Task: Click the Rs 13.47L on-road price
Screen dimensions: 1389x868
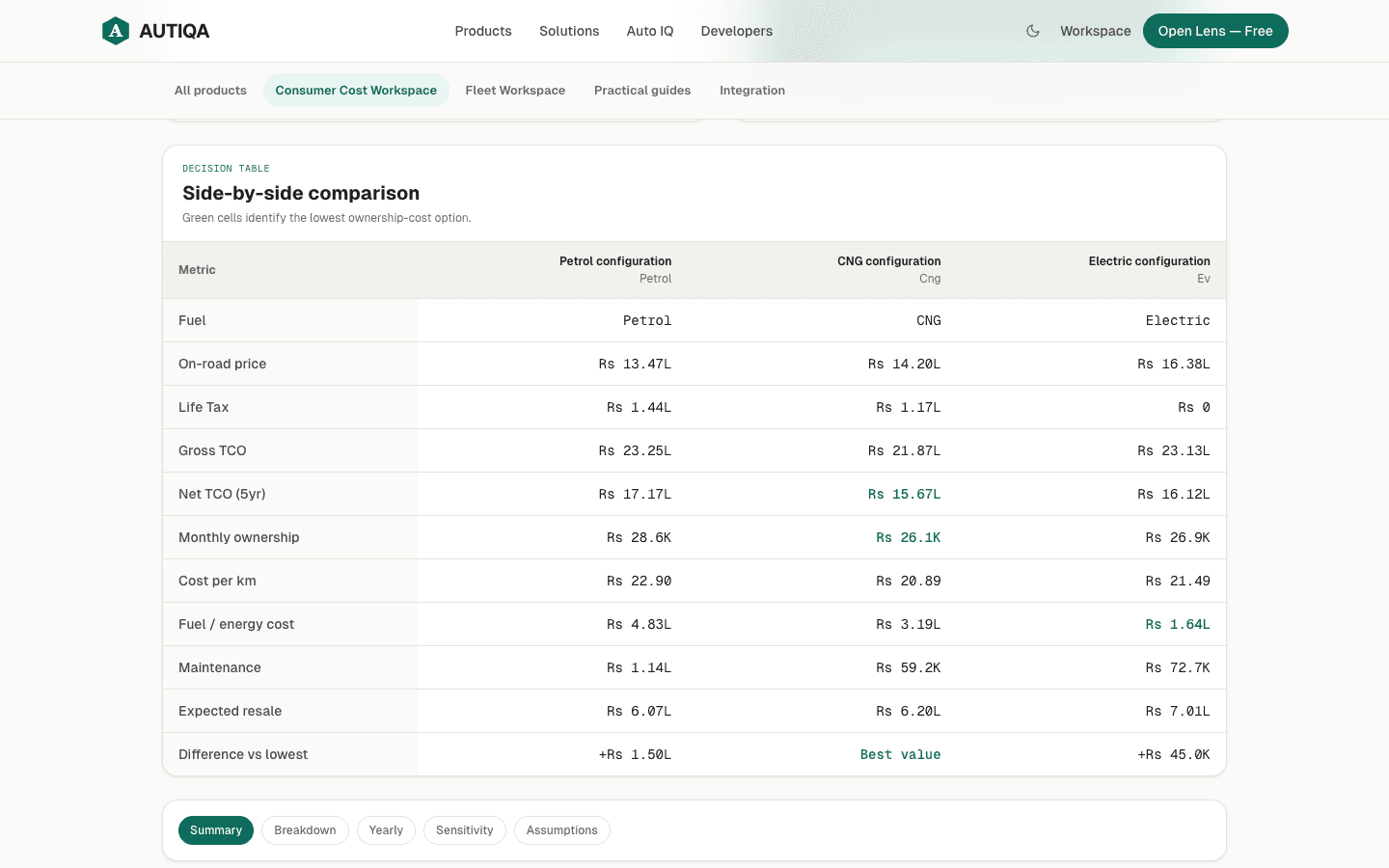Action: coord(635,364)
